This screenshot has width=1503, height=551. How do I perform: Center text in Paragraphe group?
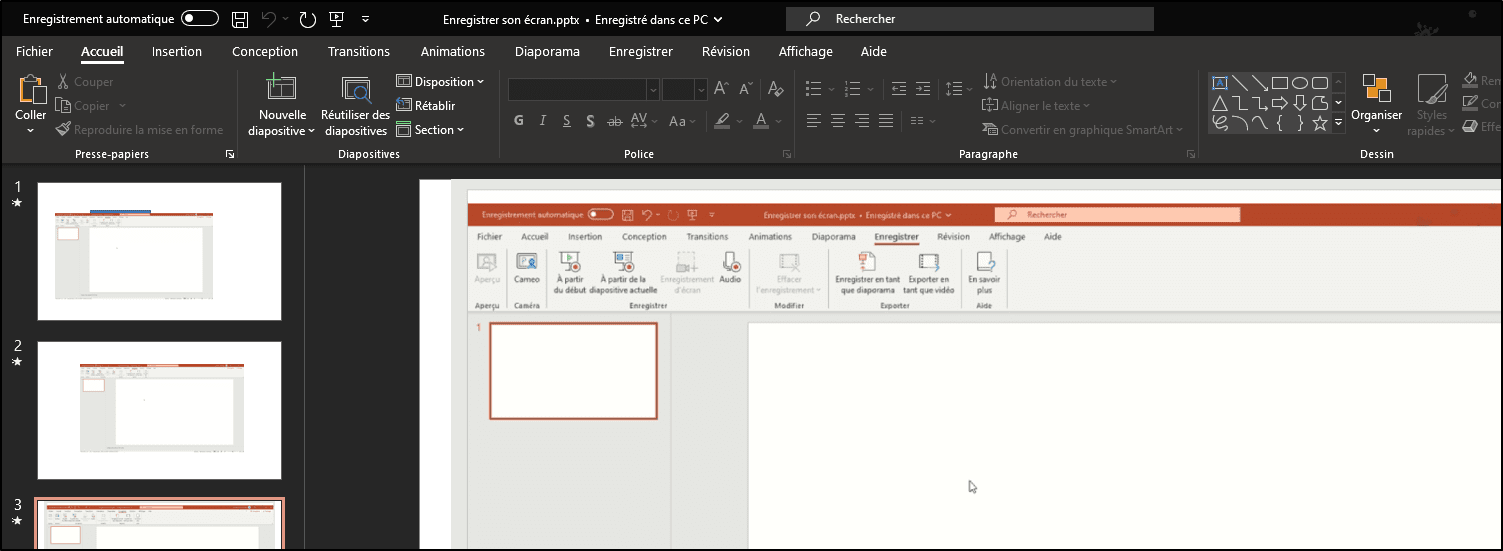point(837,121)
